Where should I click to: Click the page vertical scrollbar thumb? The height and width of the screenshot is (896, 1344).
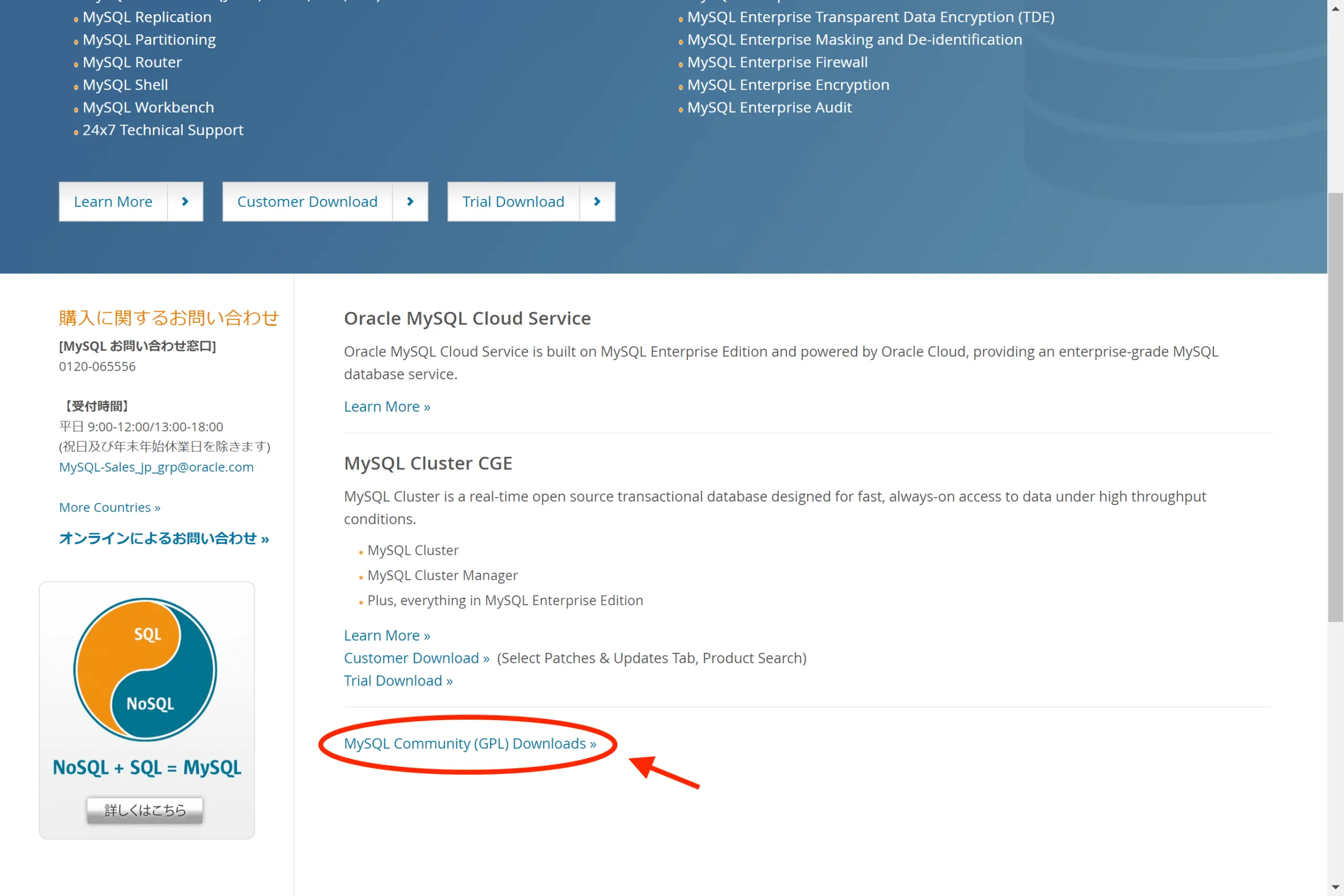point(1336,407)
